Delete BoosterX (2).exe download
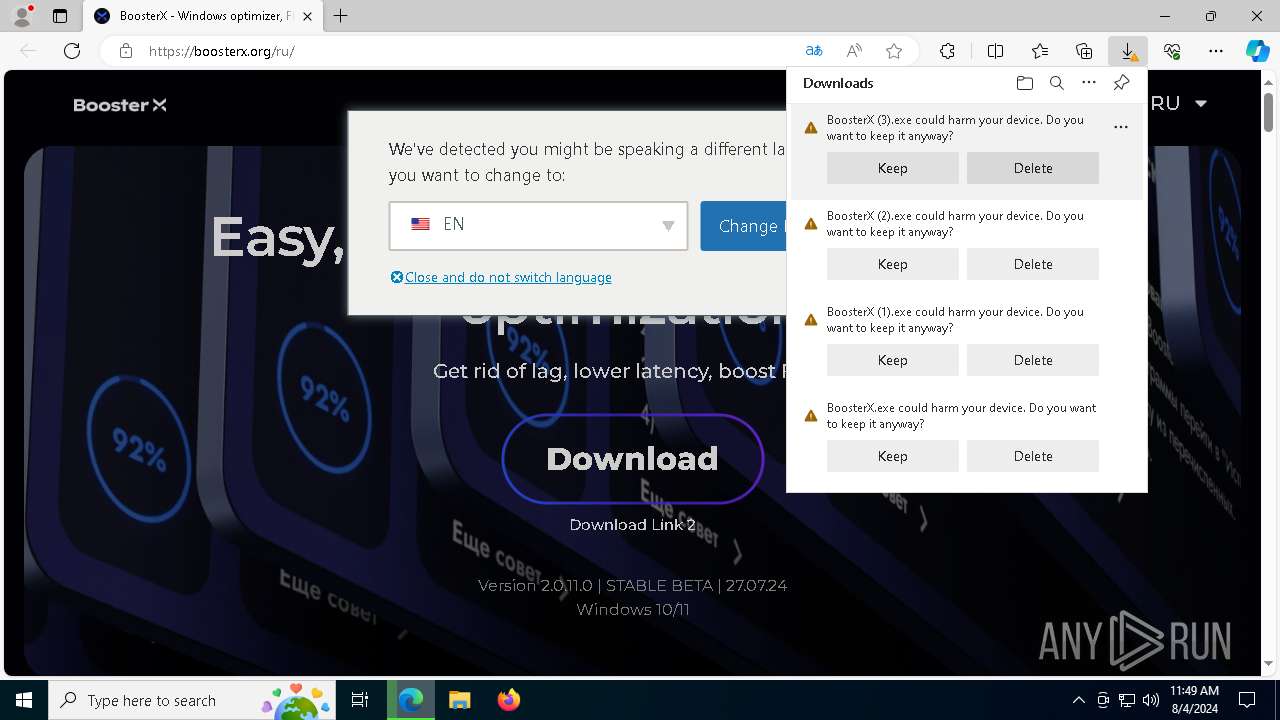This screenshot has height=720, width=1280. [1033, 264]
